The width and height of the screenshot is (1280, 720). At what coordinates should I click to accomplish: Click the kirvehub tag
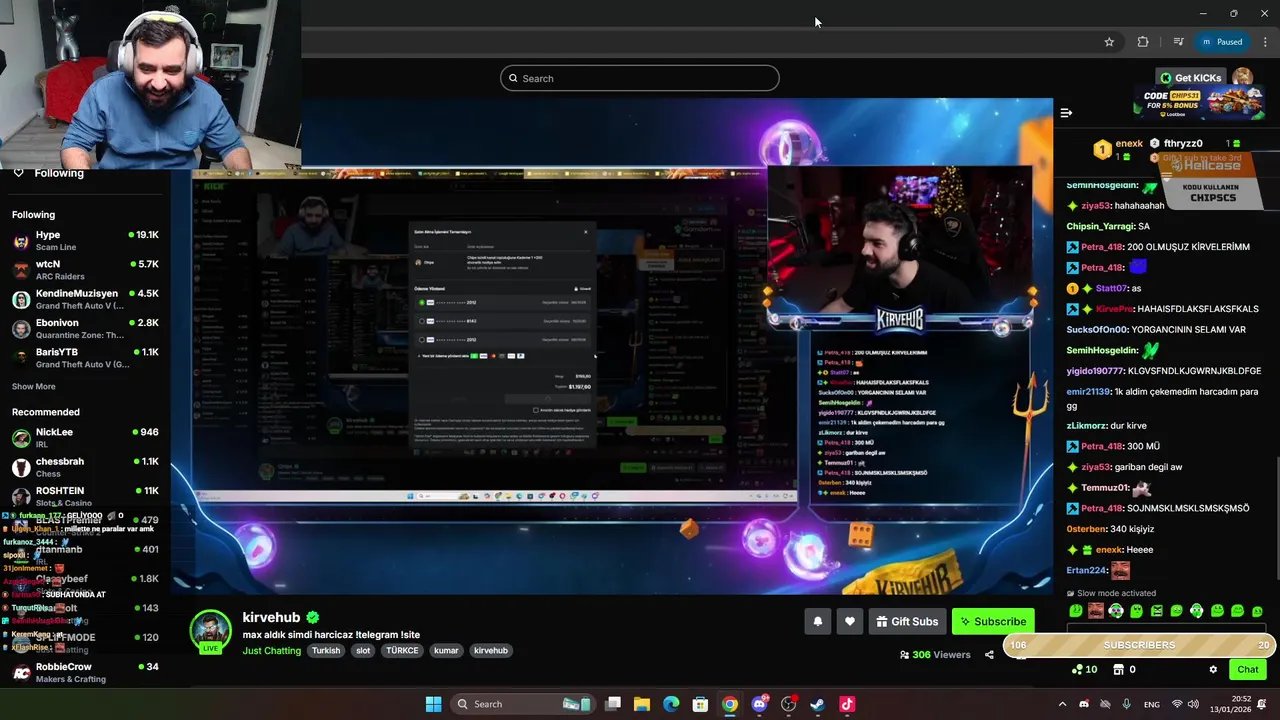pyautogui.click(x=491, y=650)
